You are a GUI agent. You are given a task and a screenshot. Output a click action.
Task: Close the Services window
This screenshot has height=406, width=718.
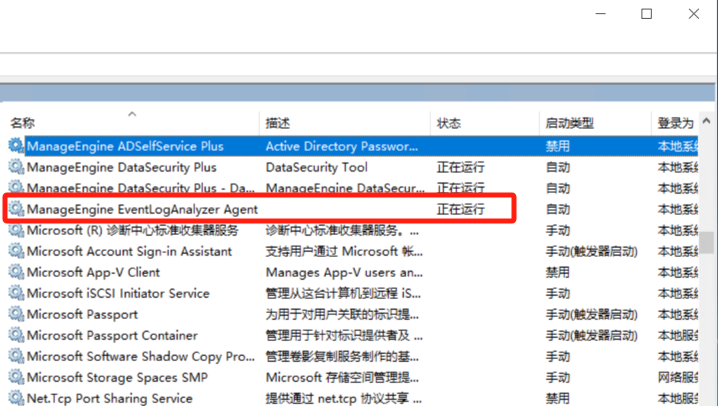[694, 14]
